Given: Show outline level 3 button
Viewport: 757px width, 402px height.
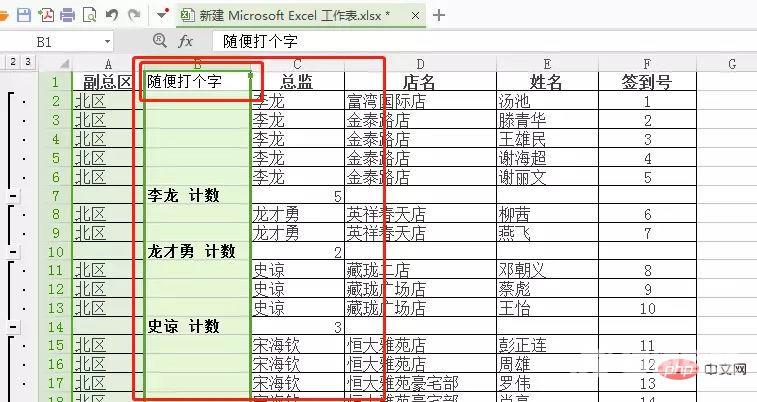Looking at the screenshot, I should pyautogui.click(x=26, y=63).
